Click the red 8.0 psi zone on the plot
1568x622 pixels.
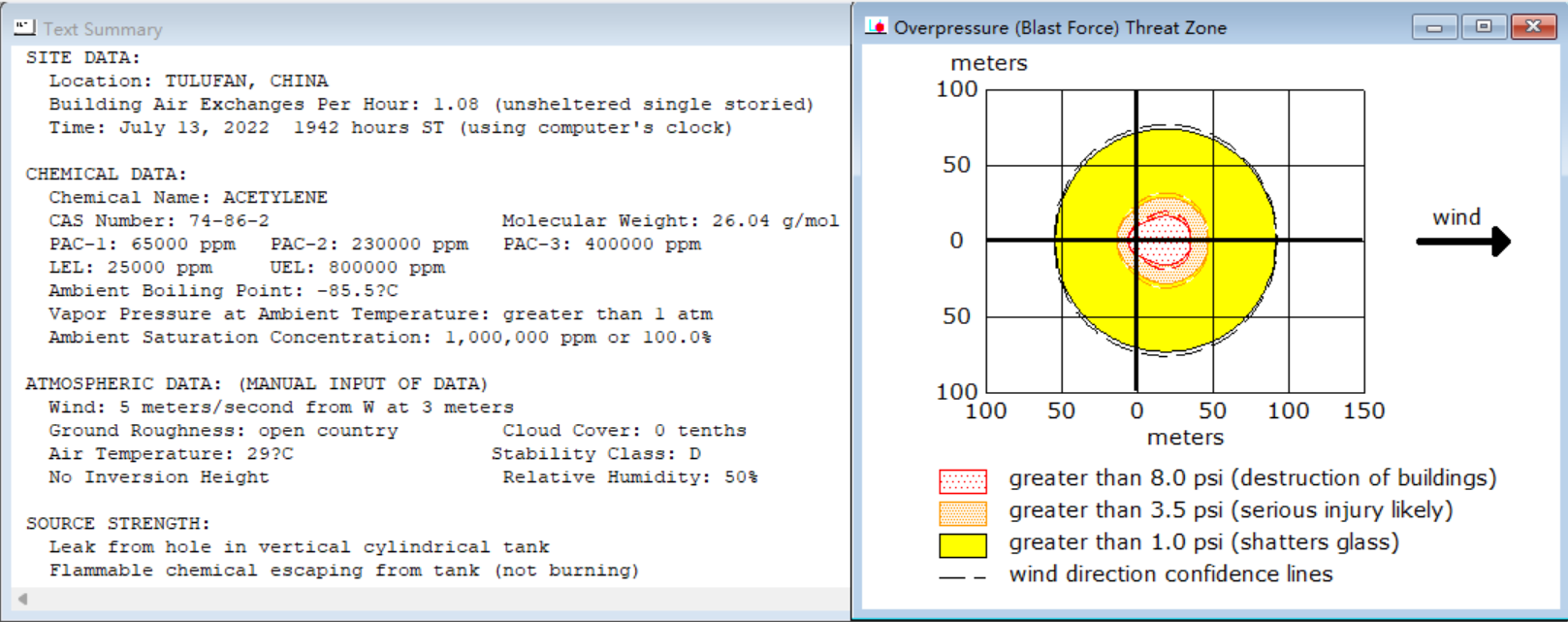(1162, 241)
